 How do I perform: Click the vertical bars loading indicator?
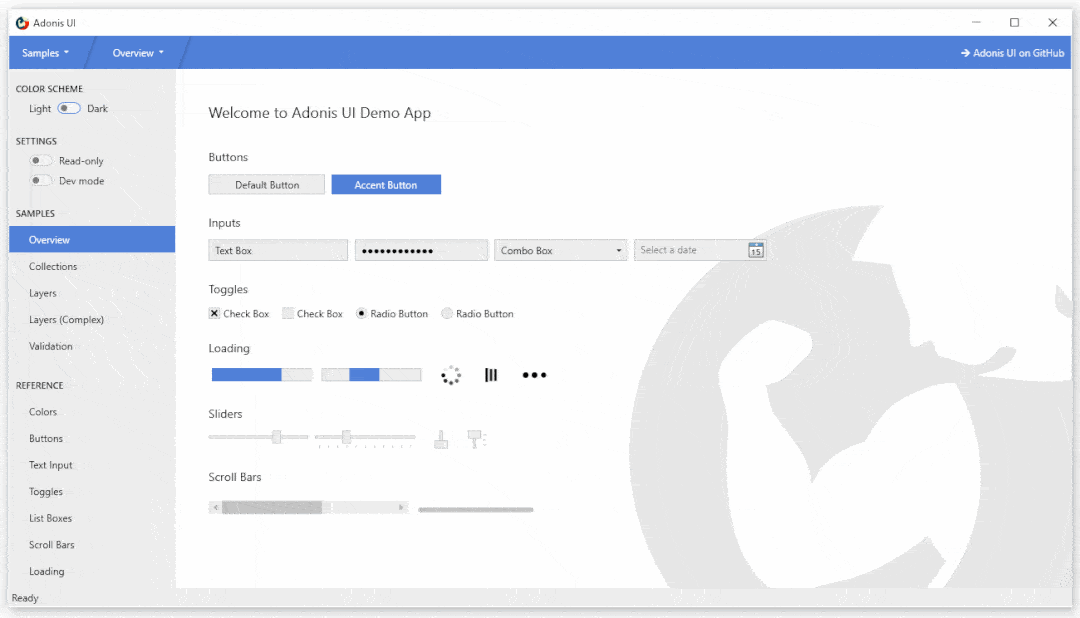[x=490, y=374]
